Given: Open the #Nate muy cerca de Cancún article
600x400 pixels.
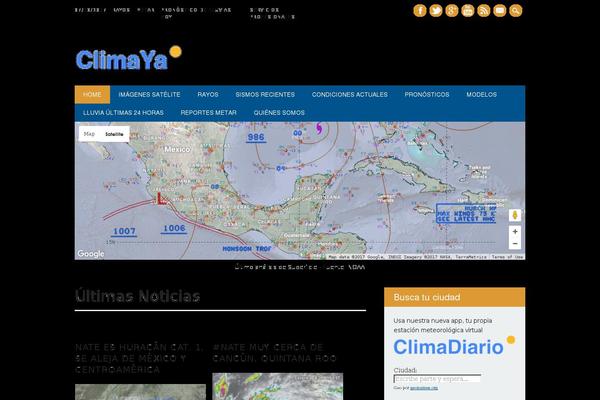Looking at the screenshot, I should point(274,353).
